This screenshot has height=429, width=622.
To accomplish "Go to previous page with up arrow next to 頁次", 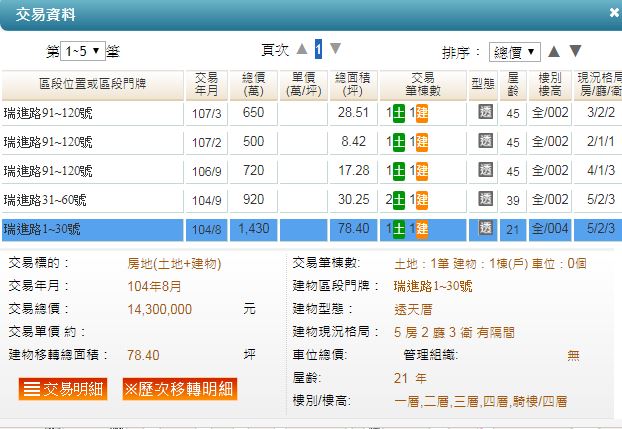I will pos(302,49).
